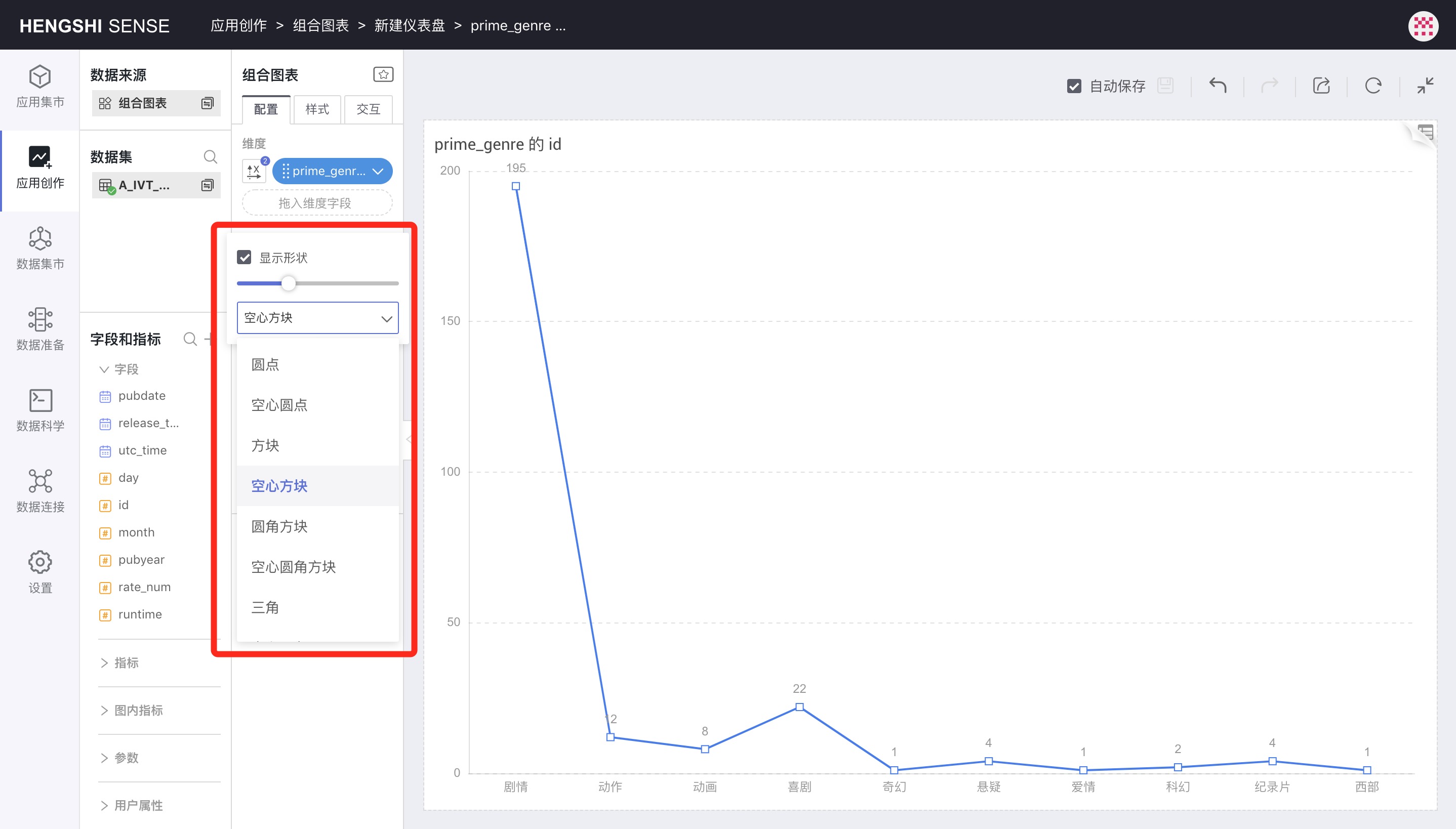
Task: Open the 数据科学 sidebar section
Action: [x=40, y=410]
